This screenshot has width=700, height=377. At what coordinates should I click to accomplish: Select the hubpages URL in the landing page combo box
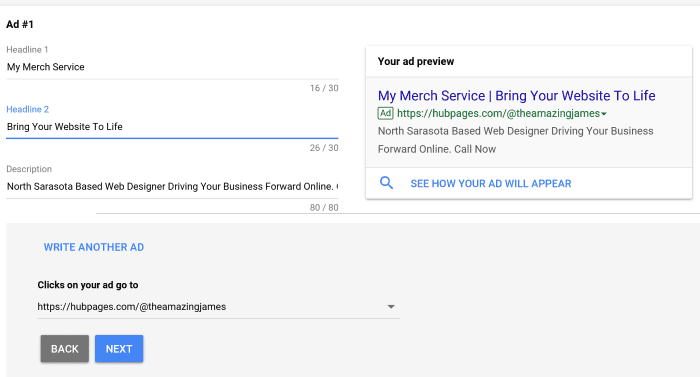(x=218, y=307)
